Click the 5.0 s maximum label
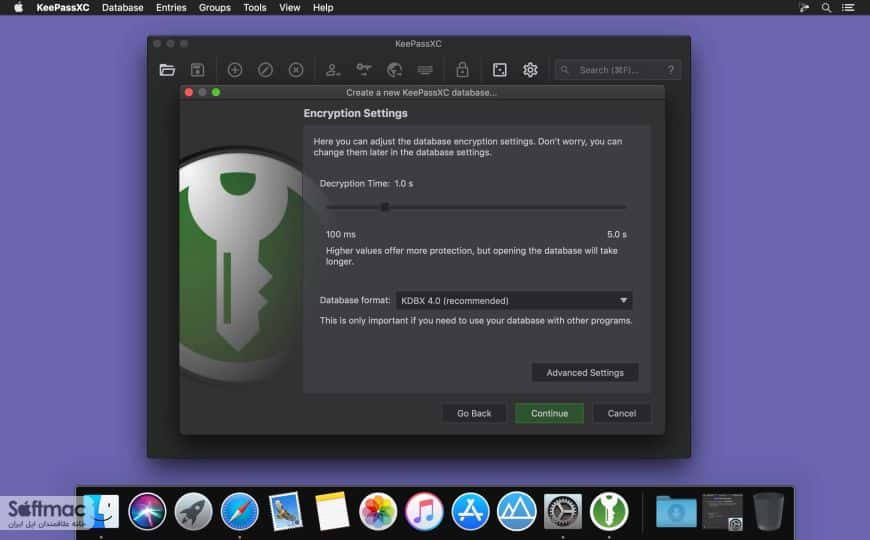Image resolution: width=870 pixels, height=540 pixels. pyautogui.click(x=616, y=234)
